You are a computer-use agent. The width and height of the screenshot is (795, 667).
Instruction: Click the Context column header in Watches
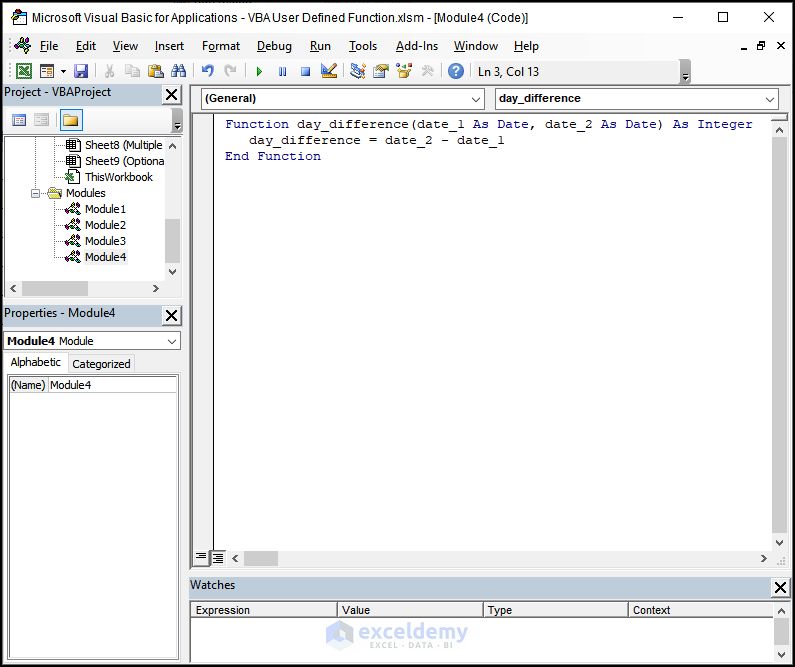pos(701,610)
